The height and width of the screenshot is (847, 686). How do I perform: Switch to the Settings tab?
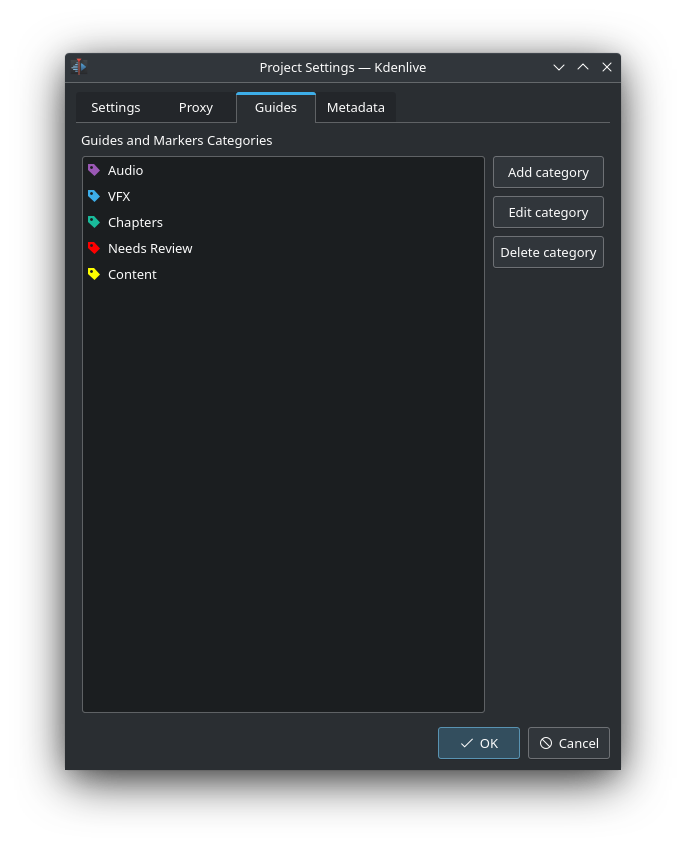click(x=115, y=108)
